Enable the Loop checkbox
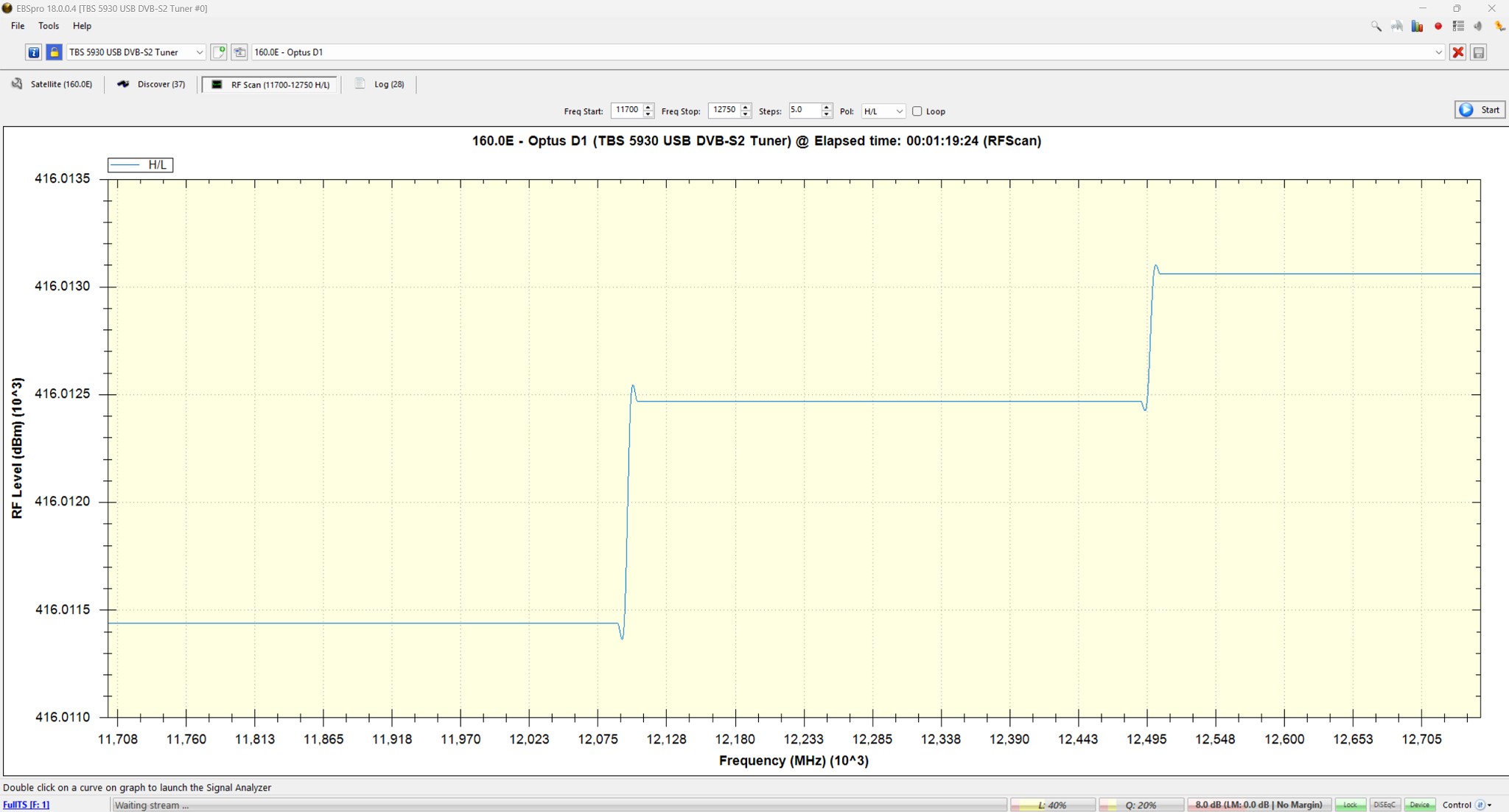Screen dimensions: 1509x812 click(x=917, y=111)
